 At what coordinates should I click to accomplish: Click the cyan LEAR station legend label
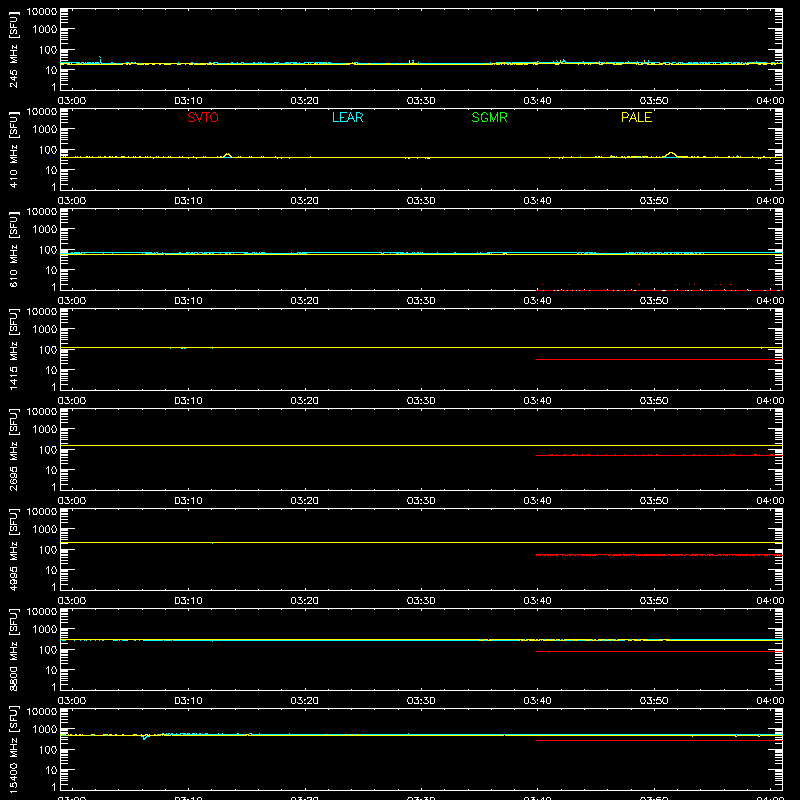point(347,117)
